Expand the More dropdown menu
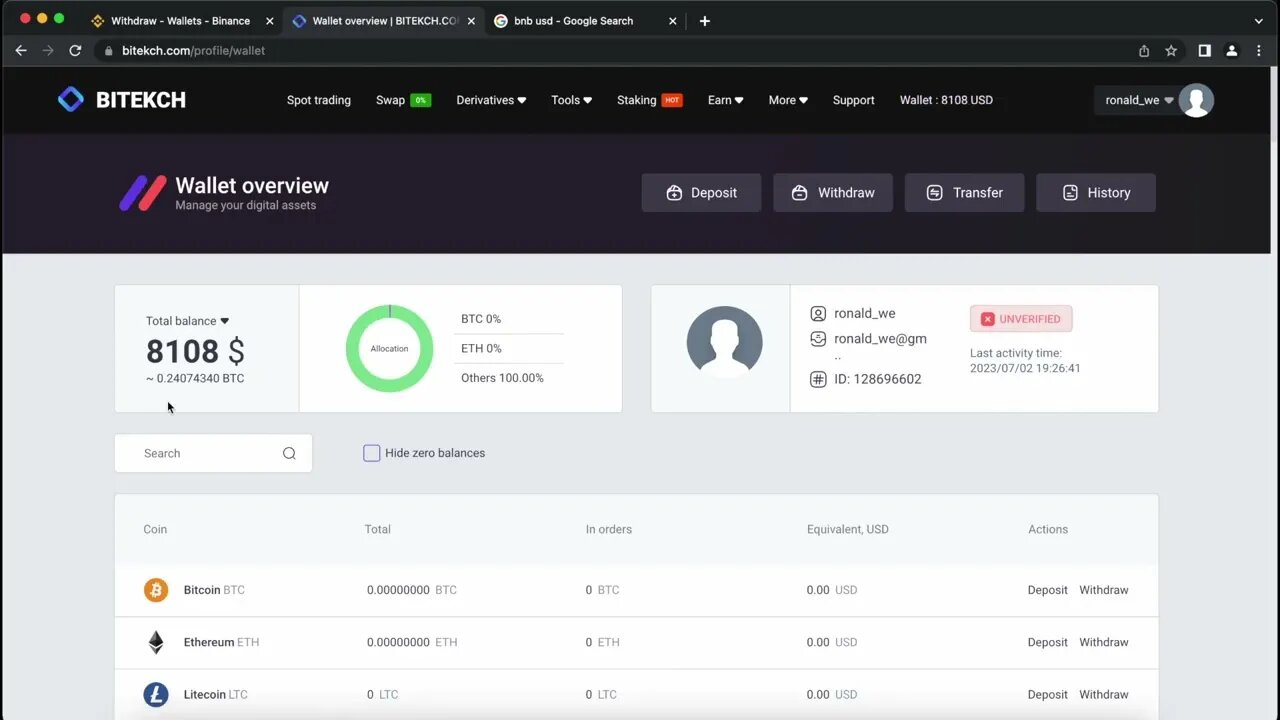 pos(788,100)
